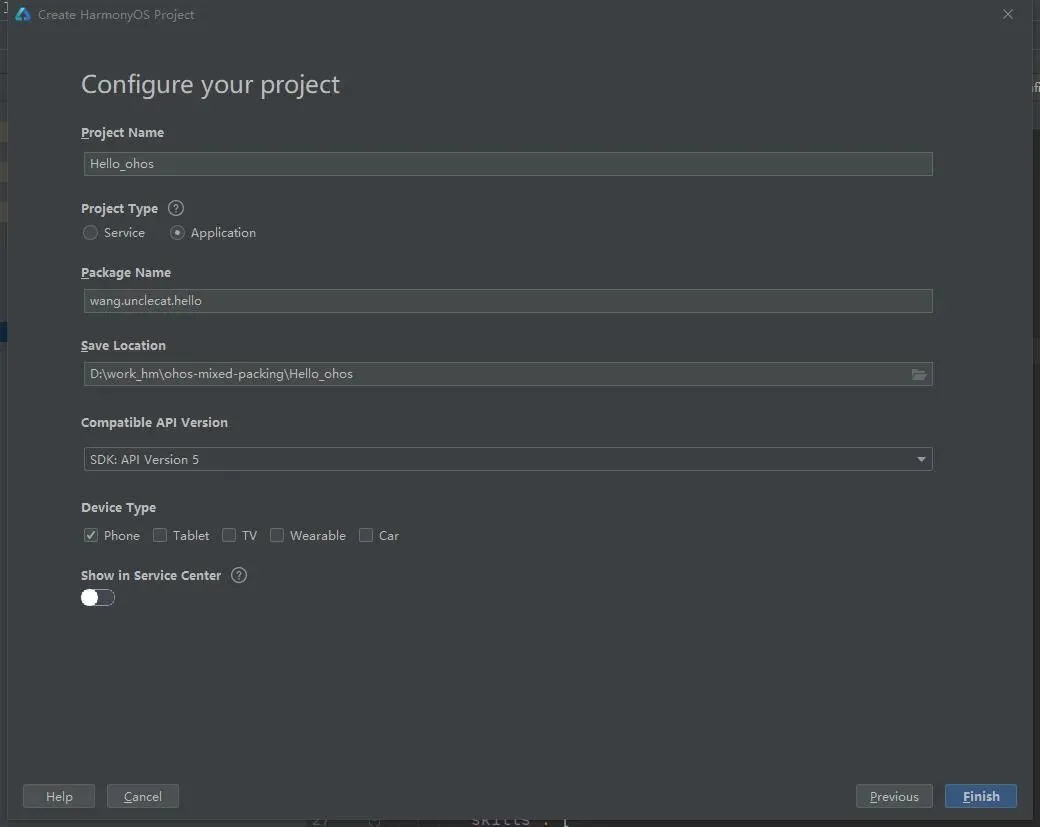Click Project Type help question-mark icon

[176, 208]
